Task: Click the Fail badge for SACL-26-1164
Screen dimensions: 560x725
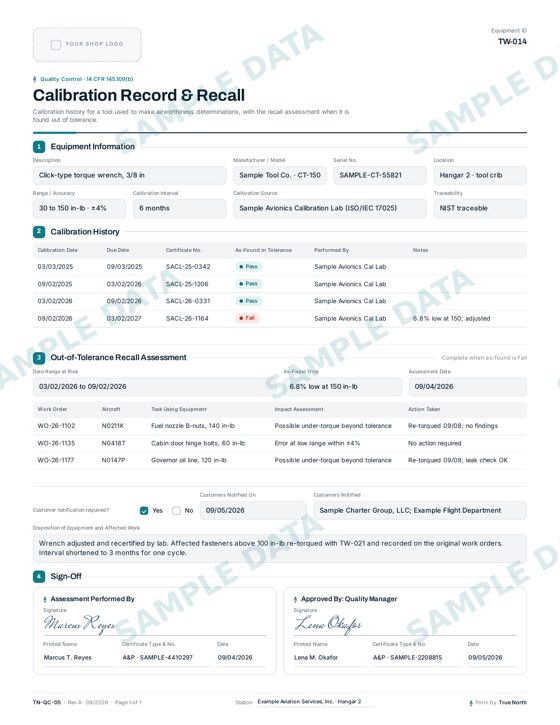Action: (247, 318)
